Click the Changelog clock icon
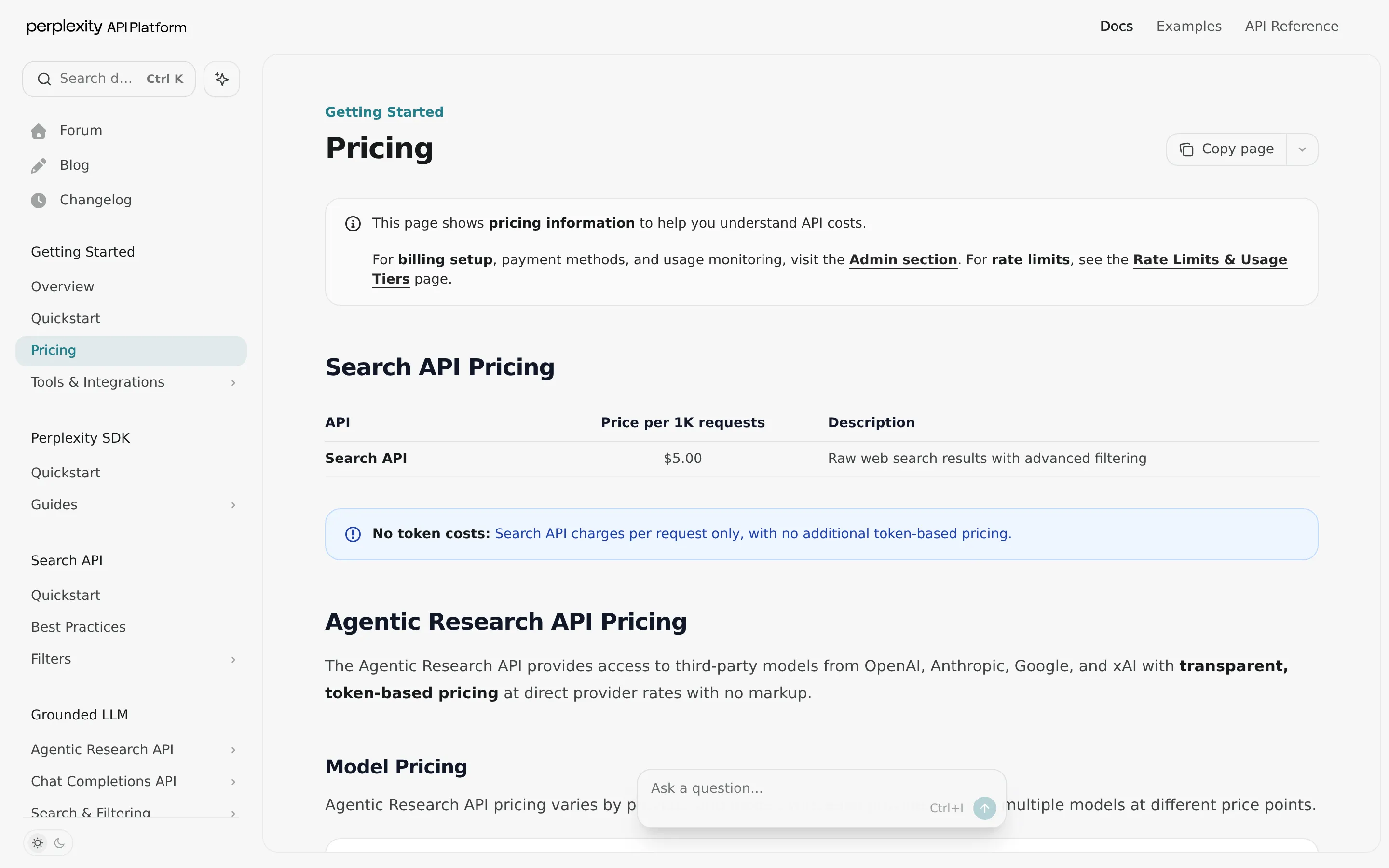Viewport: 1389px width, 868px height. (x=39, y=200)
